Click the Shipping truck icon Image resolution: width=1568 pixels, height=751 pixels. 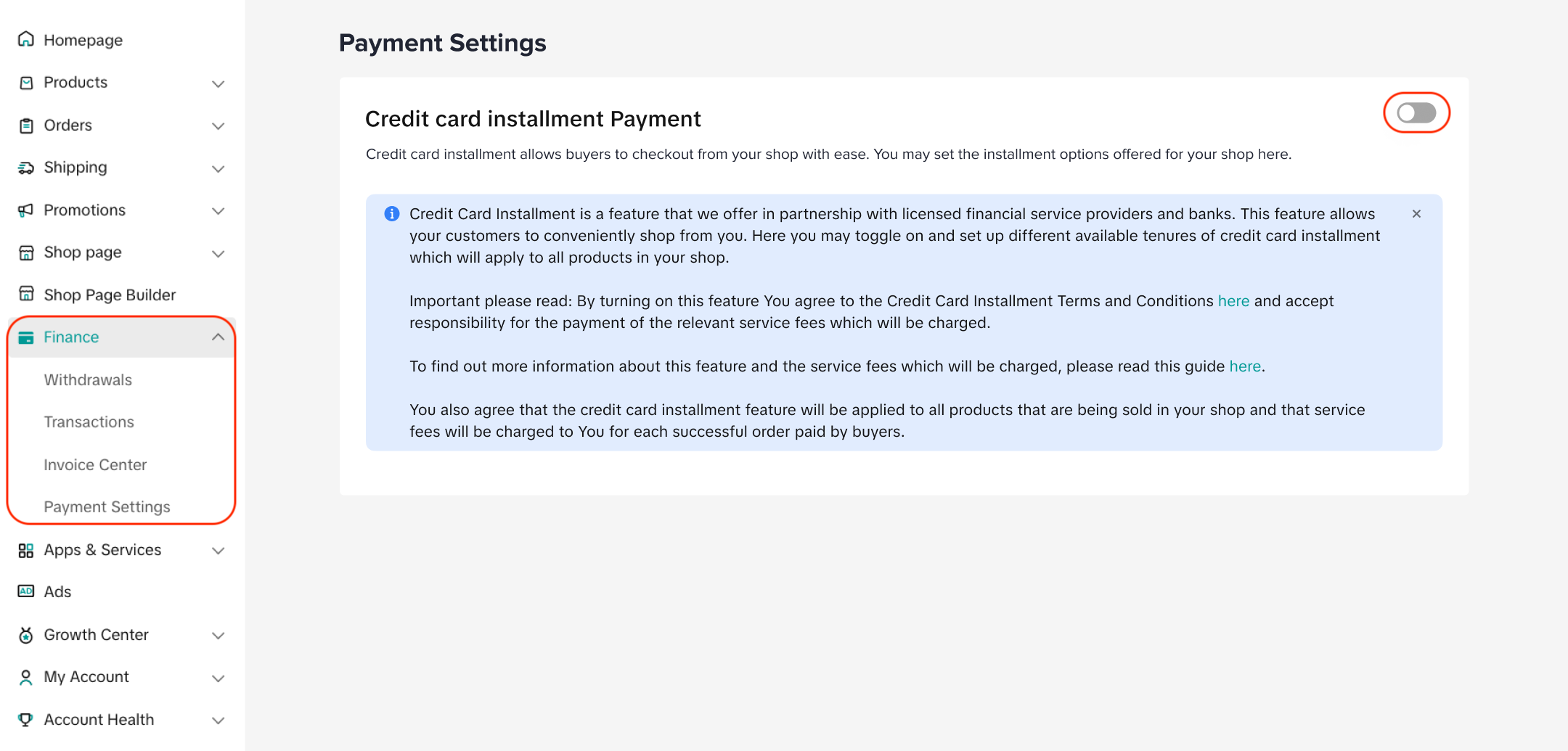[x=26, y=168]
